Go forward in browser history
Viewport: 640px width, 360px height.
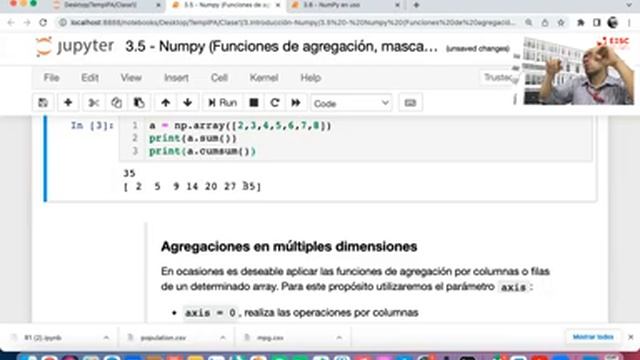(27, 23)
